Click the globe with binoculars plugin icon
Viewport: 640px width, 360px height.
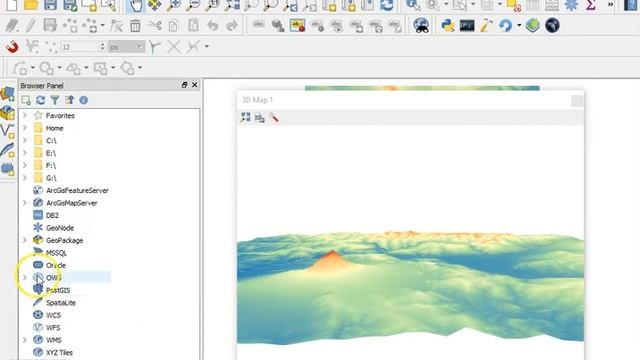(x=421, y=26)
